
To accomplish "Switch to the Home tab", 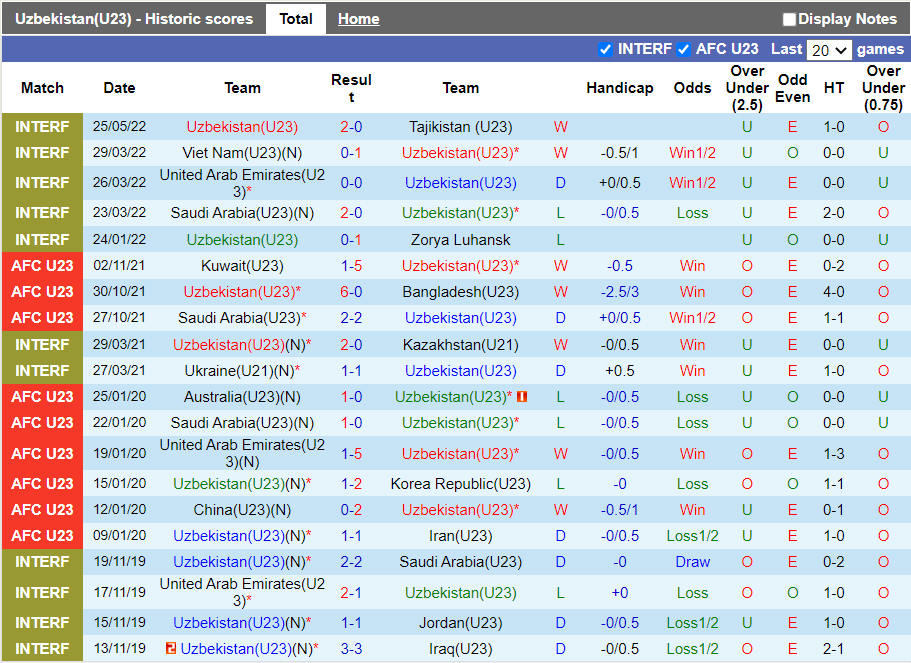I will pos(358,19).
